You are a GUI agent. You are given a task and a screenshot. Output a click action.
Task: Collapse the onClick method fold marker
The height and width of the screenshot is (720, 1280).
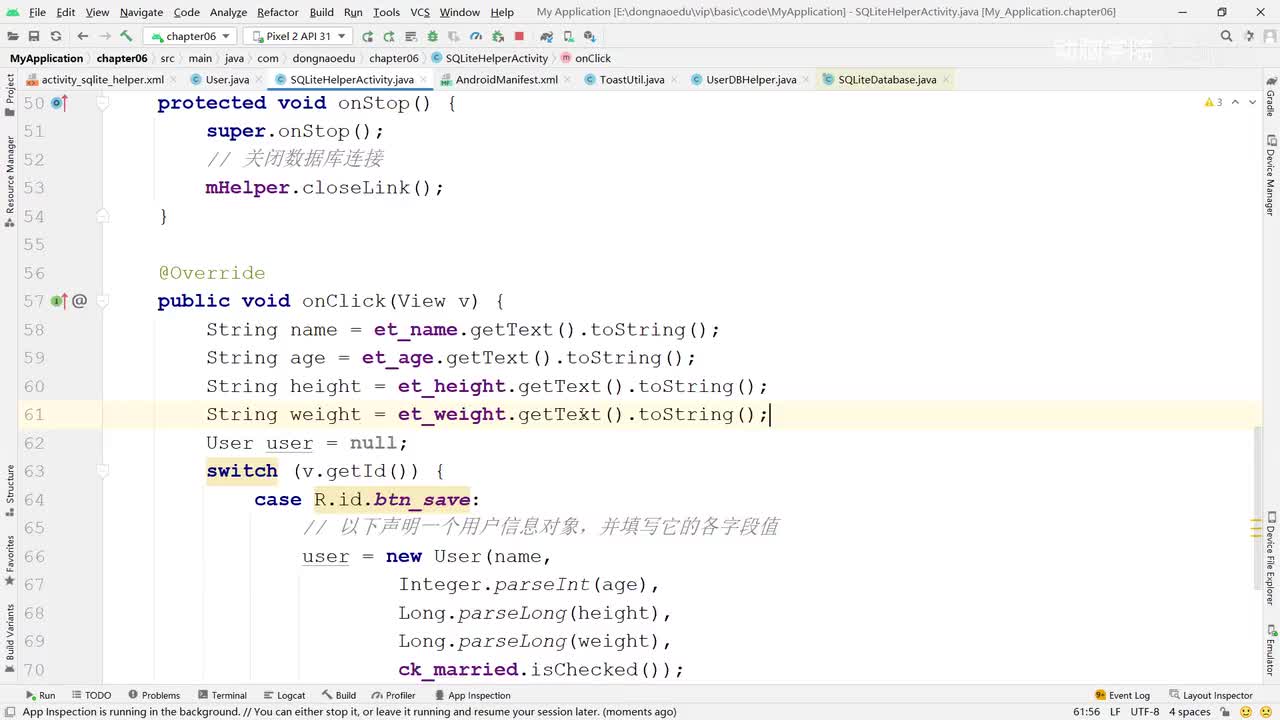pos(102,300)
